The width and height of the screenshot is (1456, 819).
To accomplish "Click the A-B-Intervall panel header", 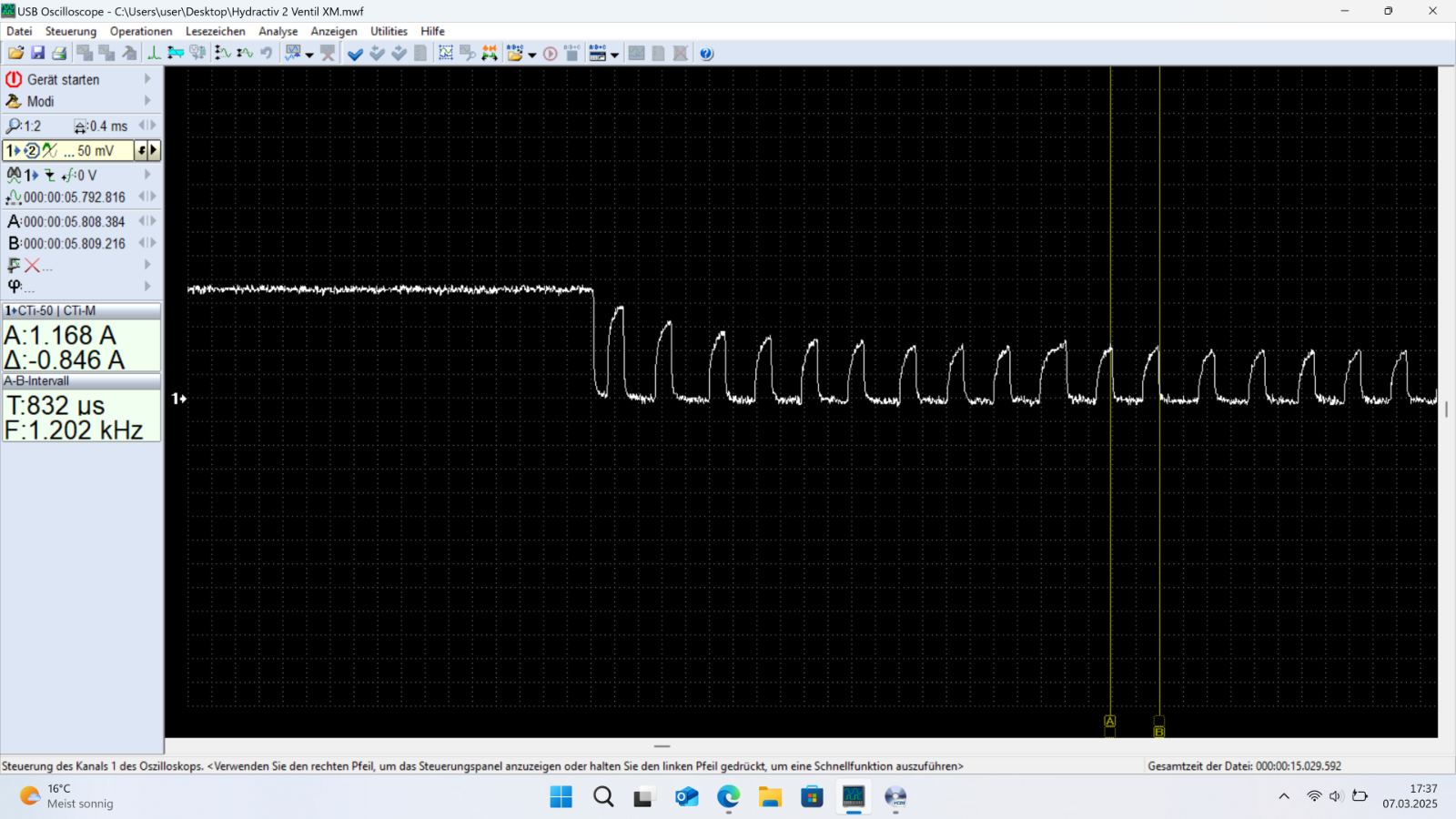I will (81, 380).
